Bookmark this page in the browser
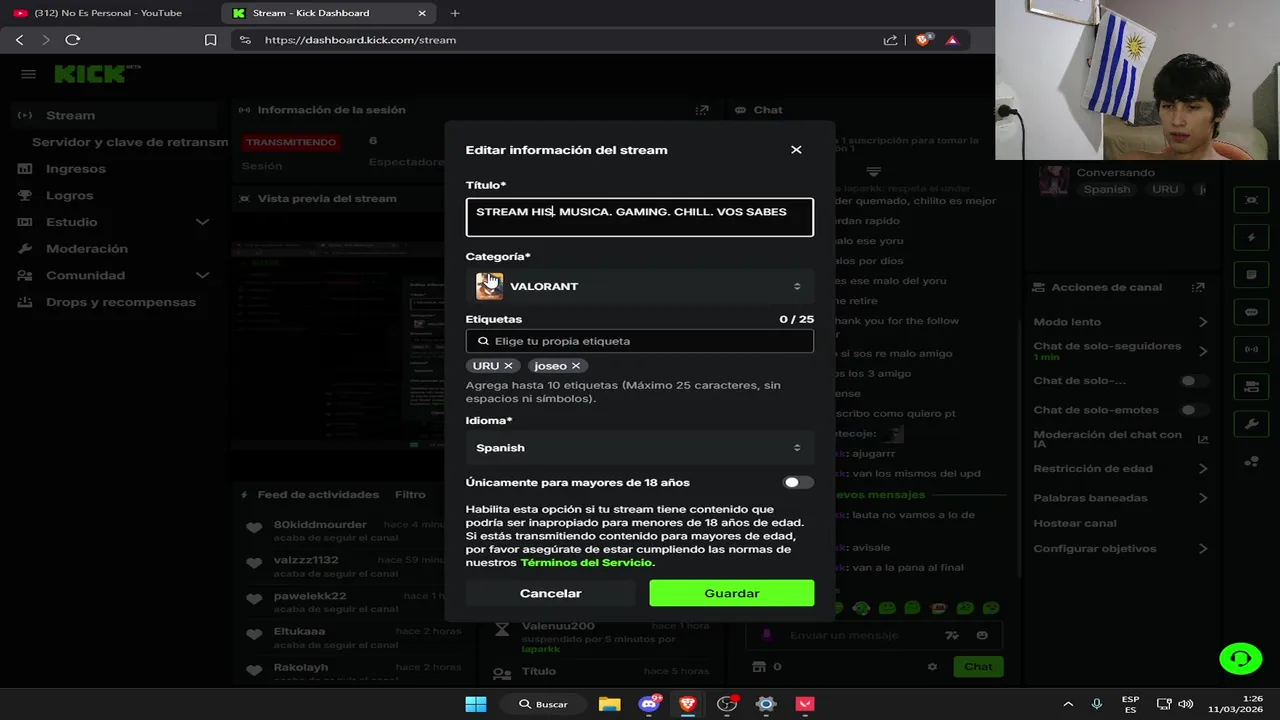Viewport: 1280px width, 720px height. point(210,40)
